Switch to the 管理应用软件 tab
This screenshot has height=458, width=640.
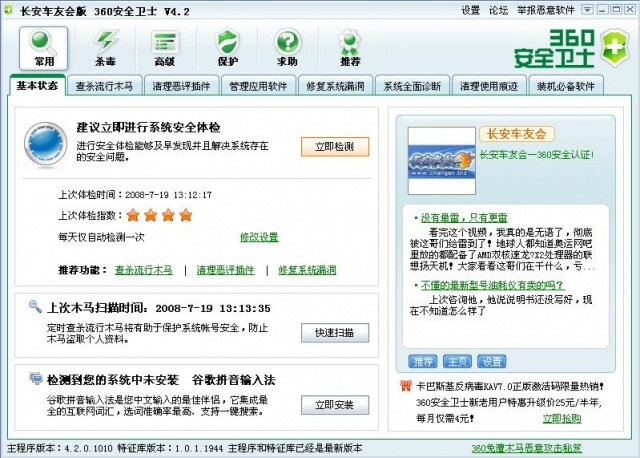click(x=258, y=86)
